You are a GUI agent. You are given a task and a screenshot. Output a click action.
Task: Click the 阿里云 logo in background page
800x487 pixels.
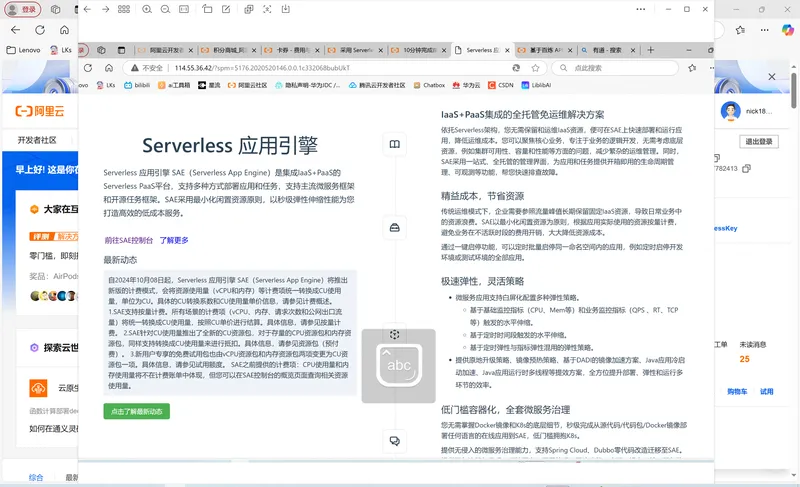(40, 111)
